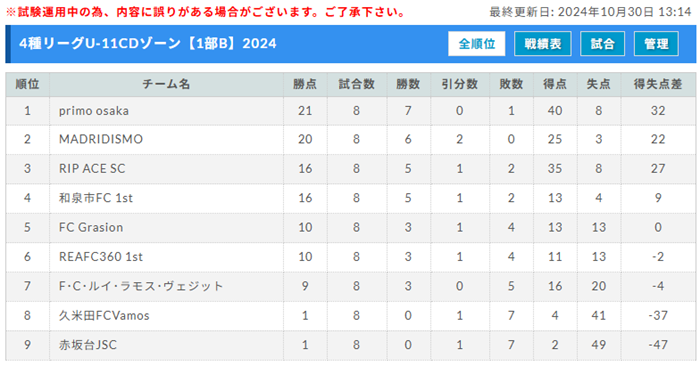The width and height of the screenshot is (700, 366).
Task: Click the 順位 column header
Action: (x=27, y=84)
